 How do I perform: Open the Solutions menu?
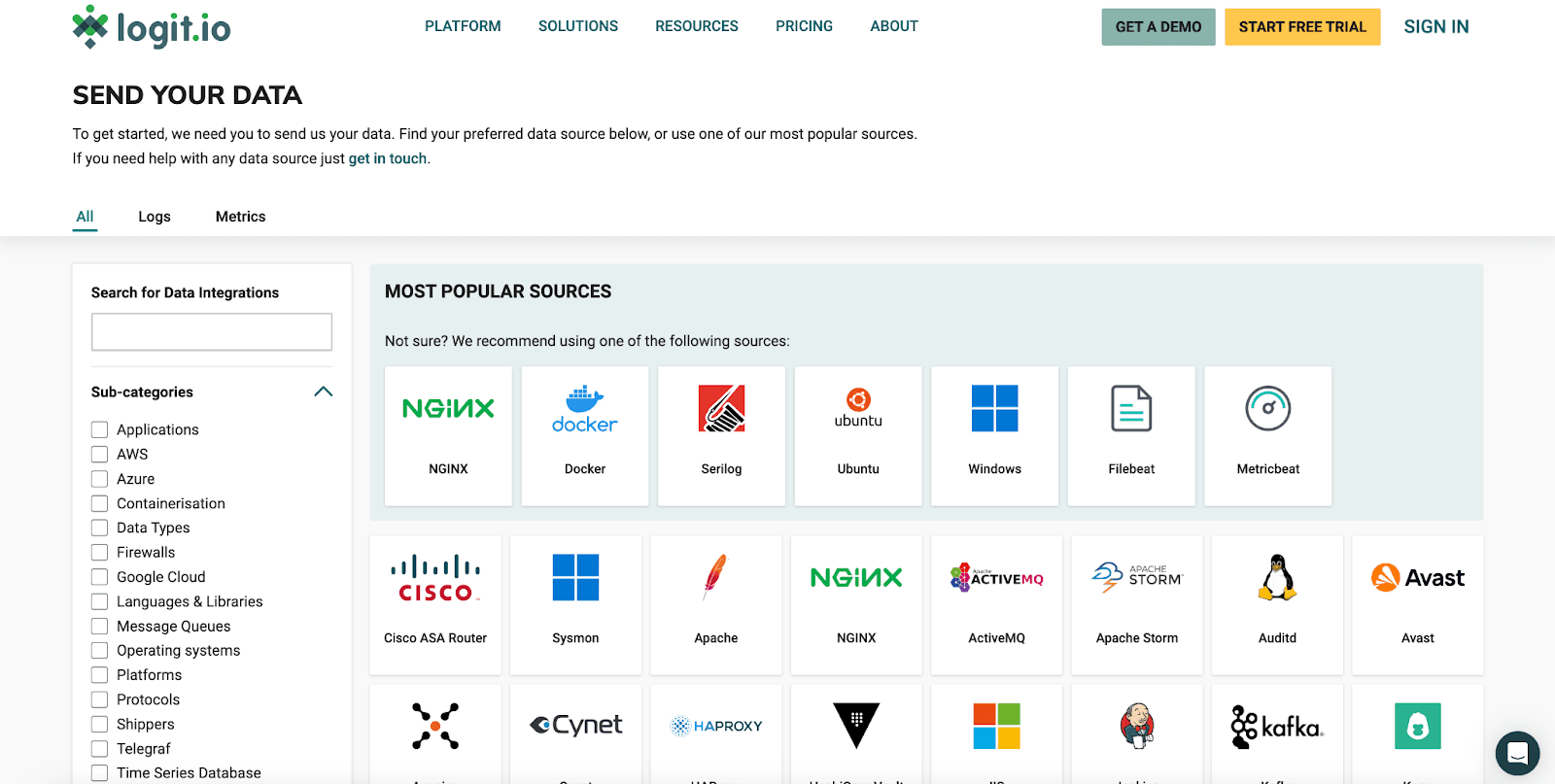578,26
